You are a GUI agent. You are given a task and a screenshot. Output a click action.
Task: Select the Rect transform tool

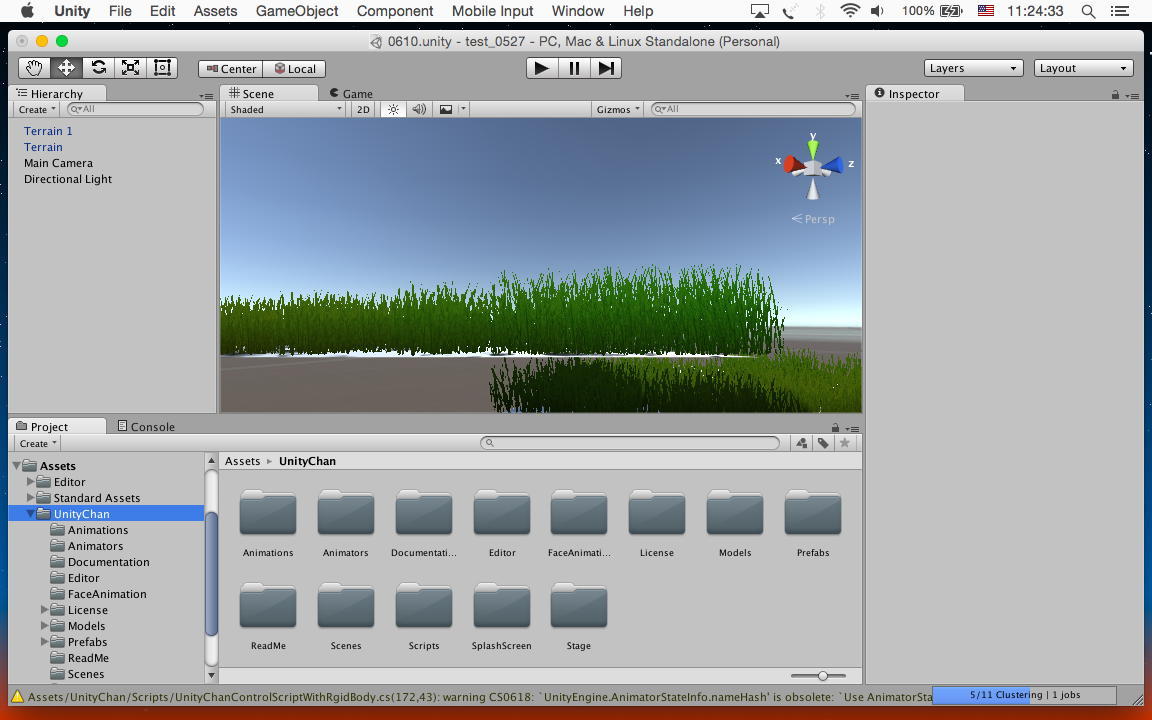coord(162,68)
